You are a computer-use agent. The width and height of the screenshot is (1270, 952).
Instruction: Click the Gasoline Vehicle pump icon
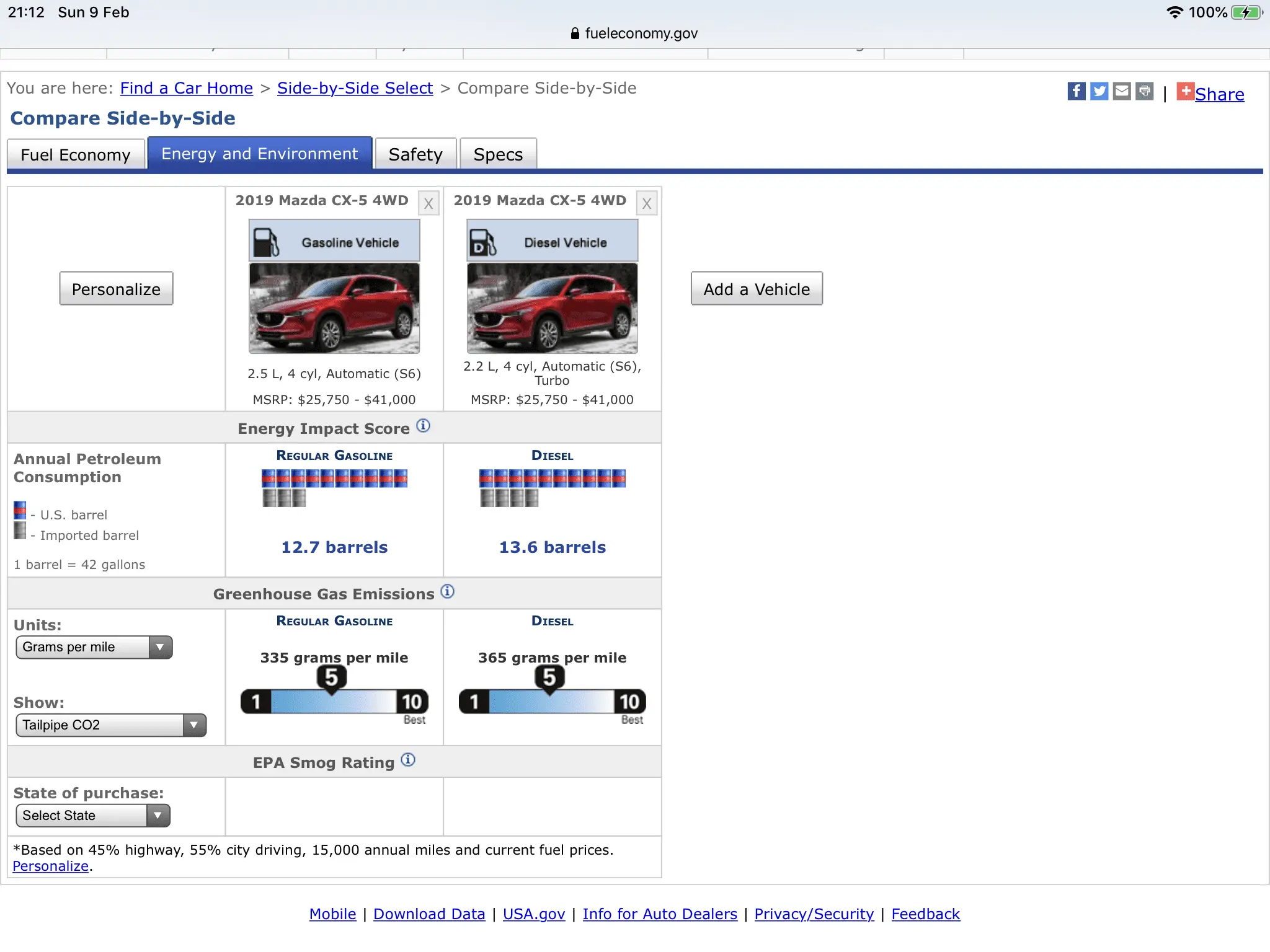point(267,242)
